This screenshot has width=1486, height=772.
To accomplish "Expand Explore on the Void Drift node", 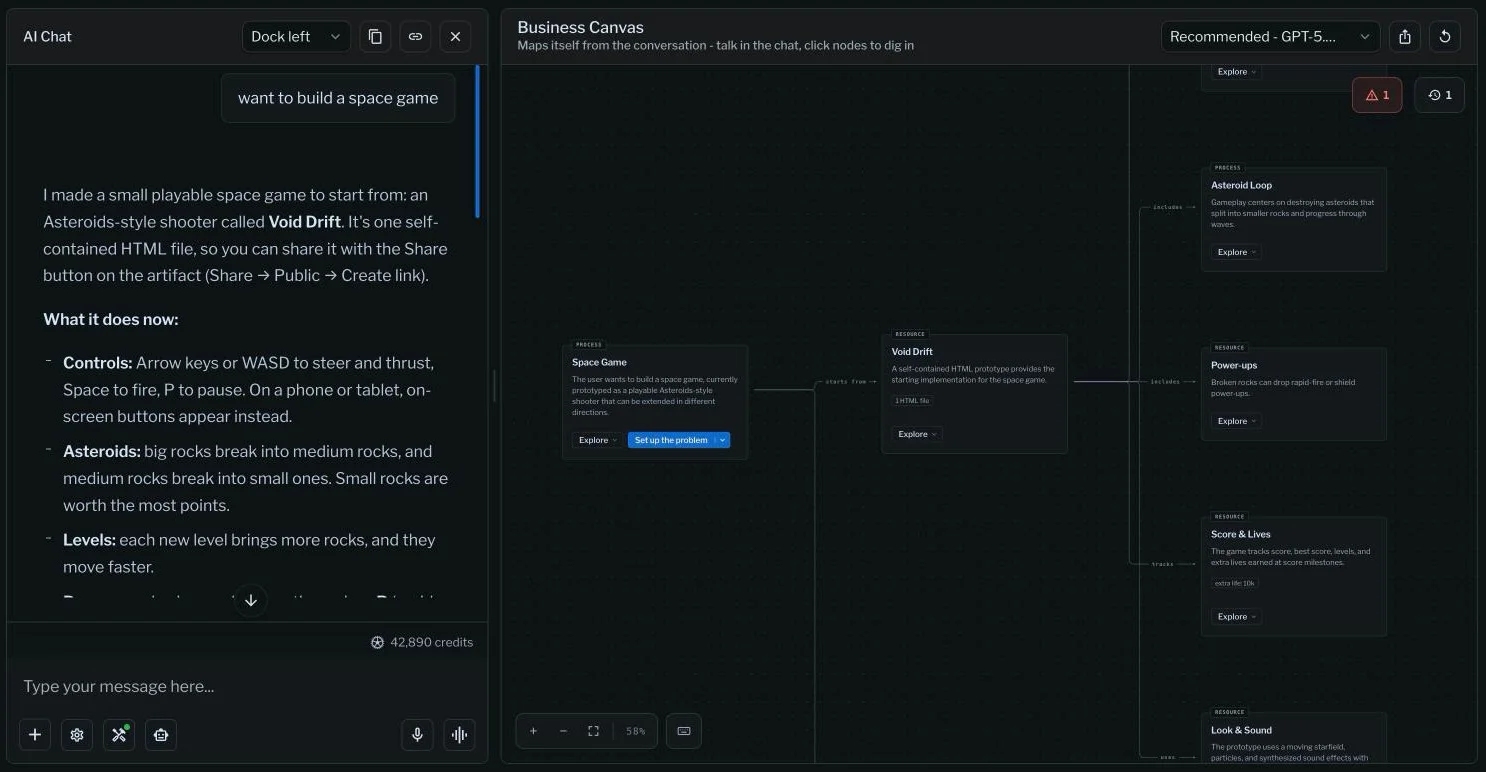I will tap(917, 434).
